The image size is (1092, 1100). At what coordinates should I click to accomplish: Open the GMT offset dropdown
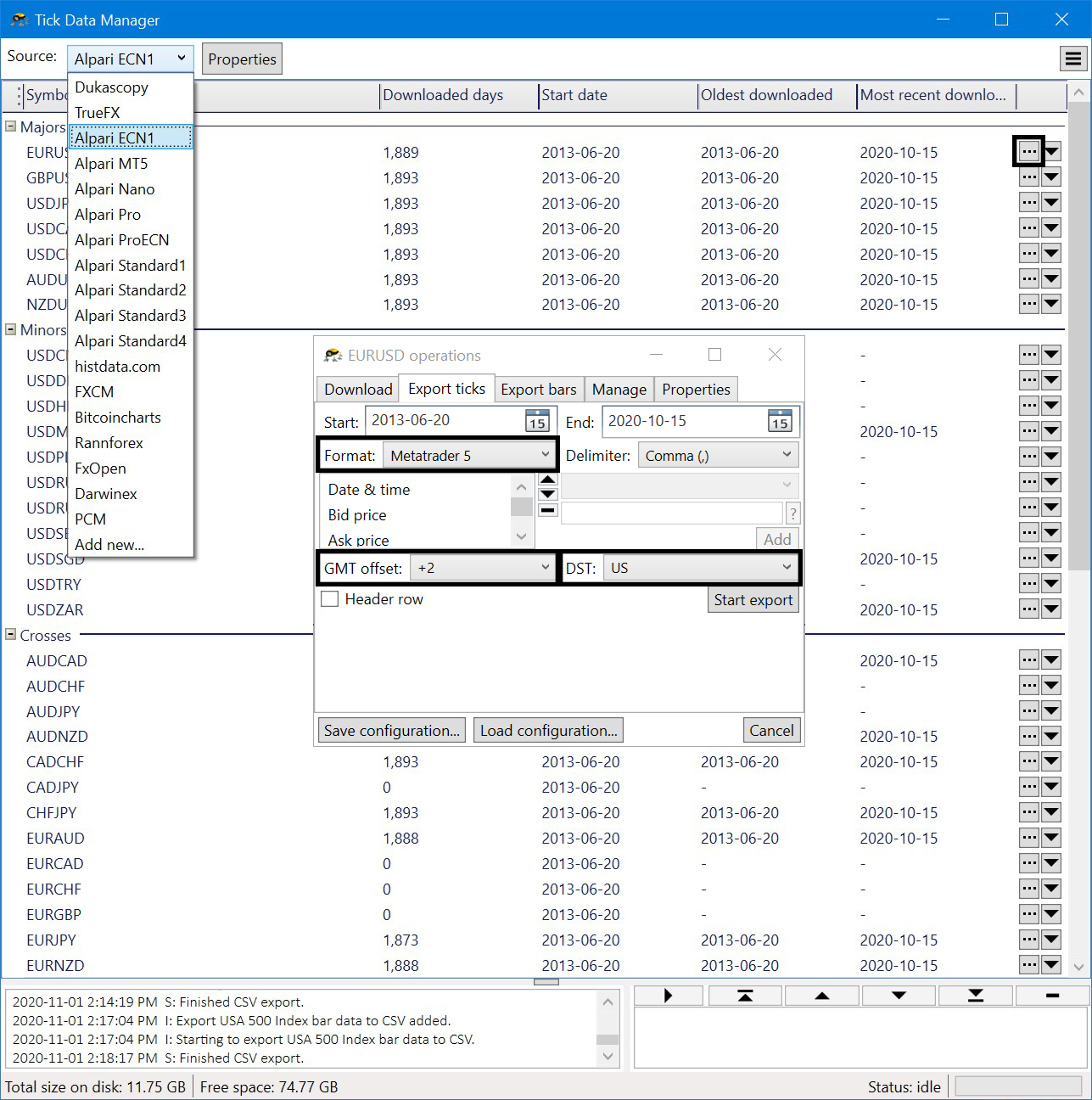[x=483, y=568]
